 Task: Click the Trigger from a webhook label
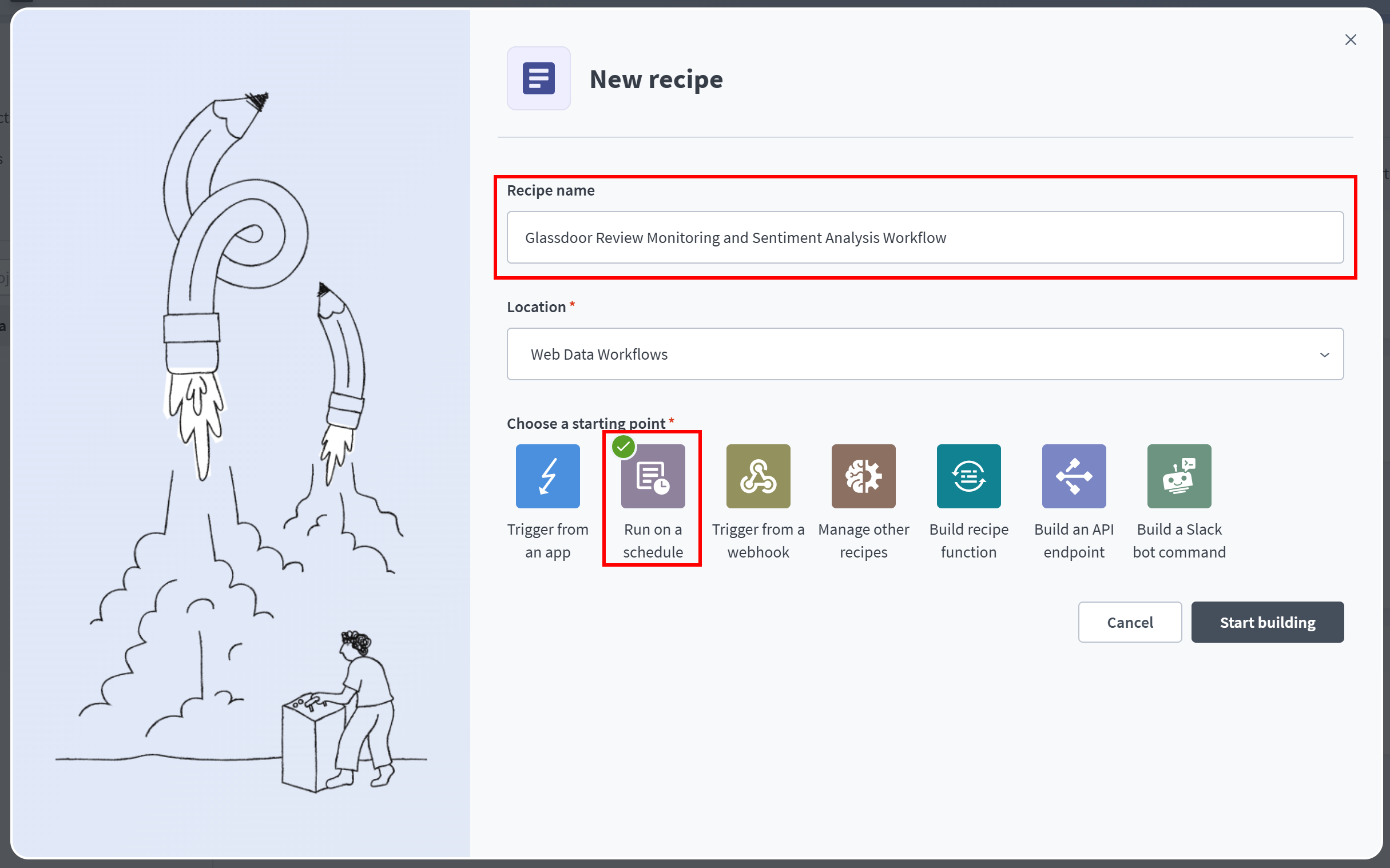758,540
